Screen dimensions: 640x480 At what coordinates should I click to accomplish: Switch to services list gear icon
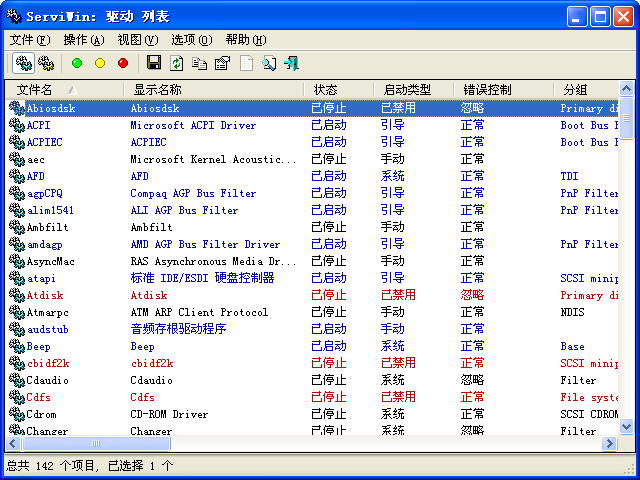point(46,63)
